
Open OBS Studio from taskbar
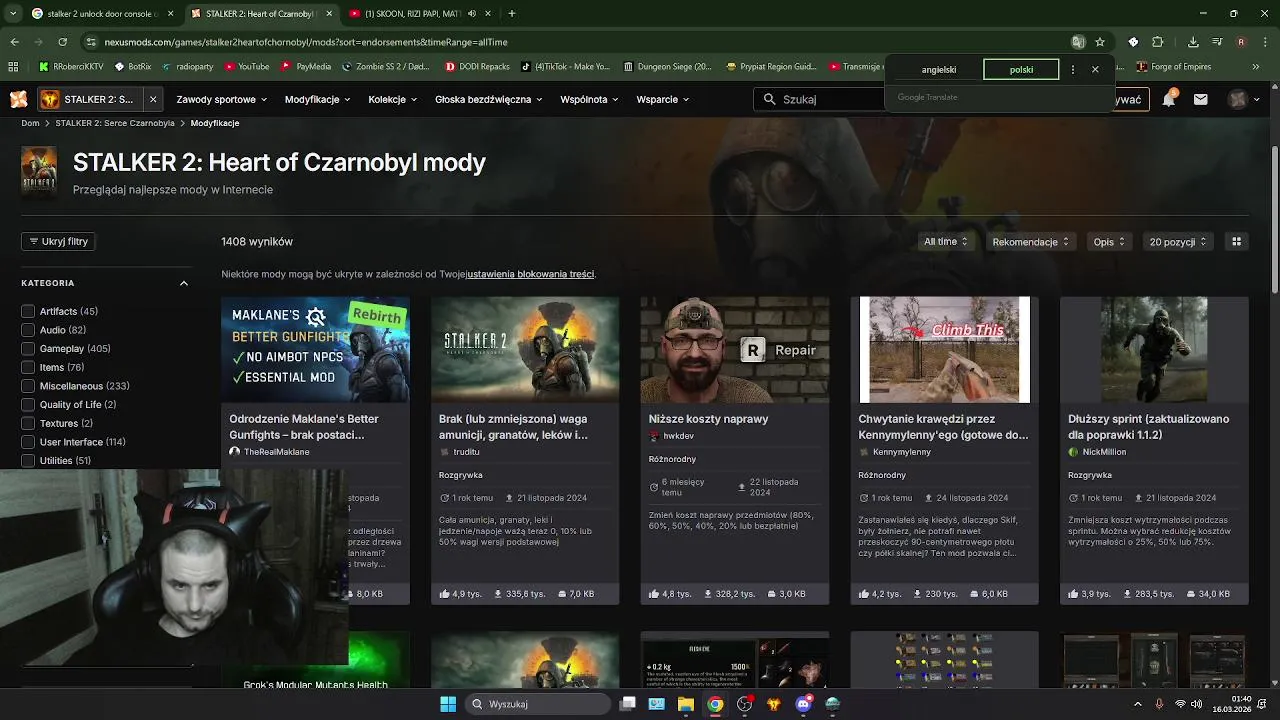click(744, 704)
